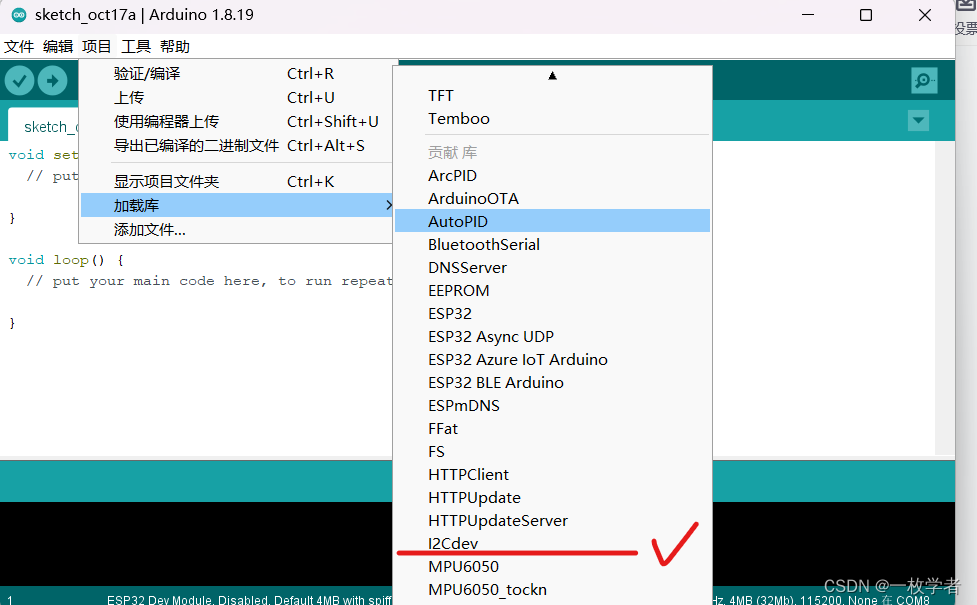The width and height of the screenshot is (977, 605).
Task: Close the Arduino window
Action: point(925,15)
